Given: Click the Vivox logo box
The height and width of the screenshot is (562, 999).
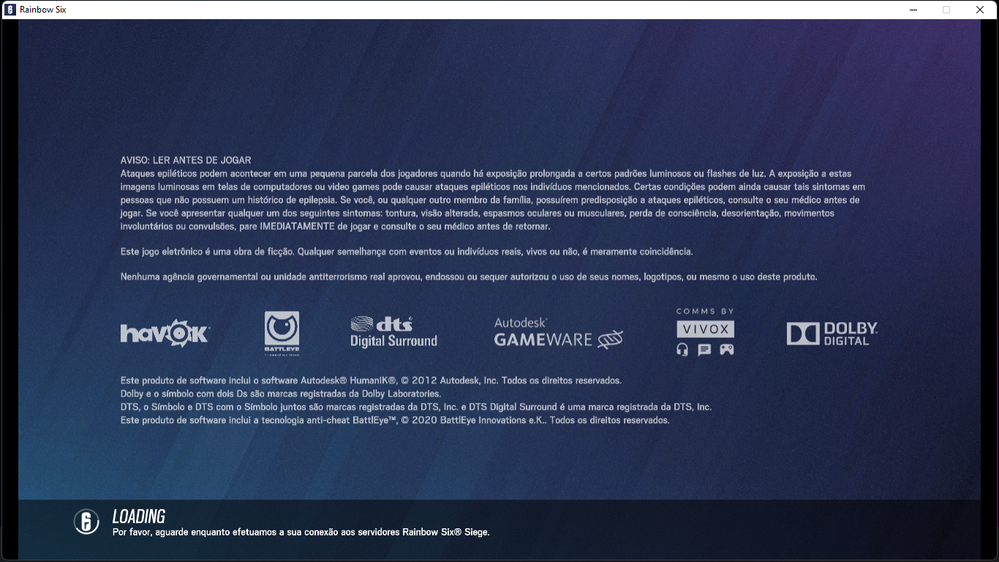Looking at the screenshot, I should point(705,329).
